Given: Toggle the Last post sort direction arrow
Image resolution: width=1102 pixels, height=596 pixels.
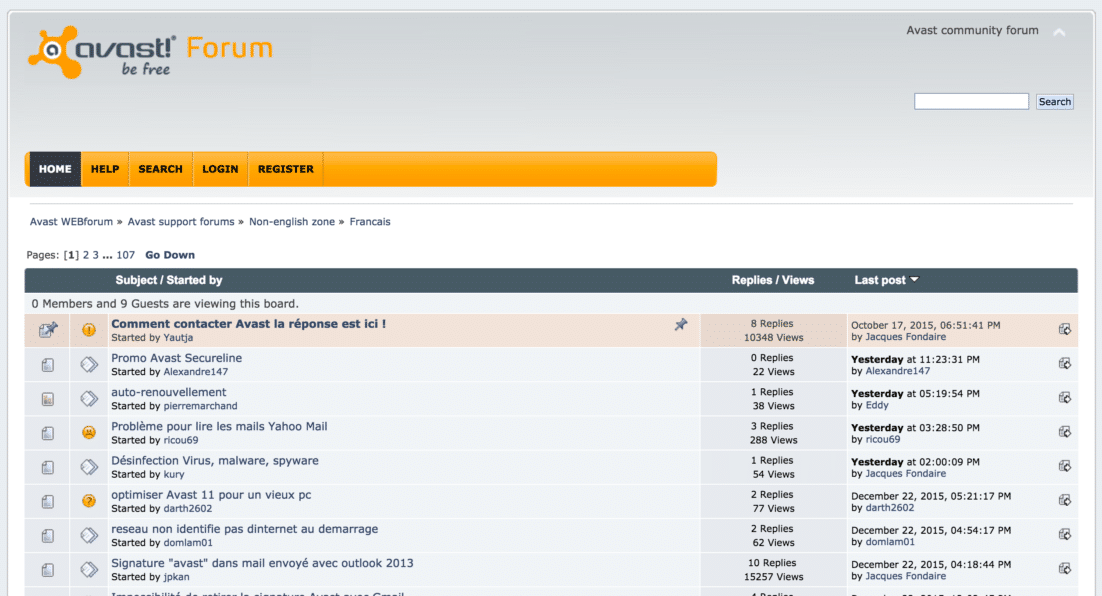Looking at the screenshot, I should pos(914,280).
